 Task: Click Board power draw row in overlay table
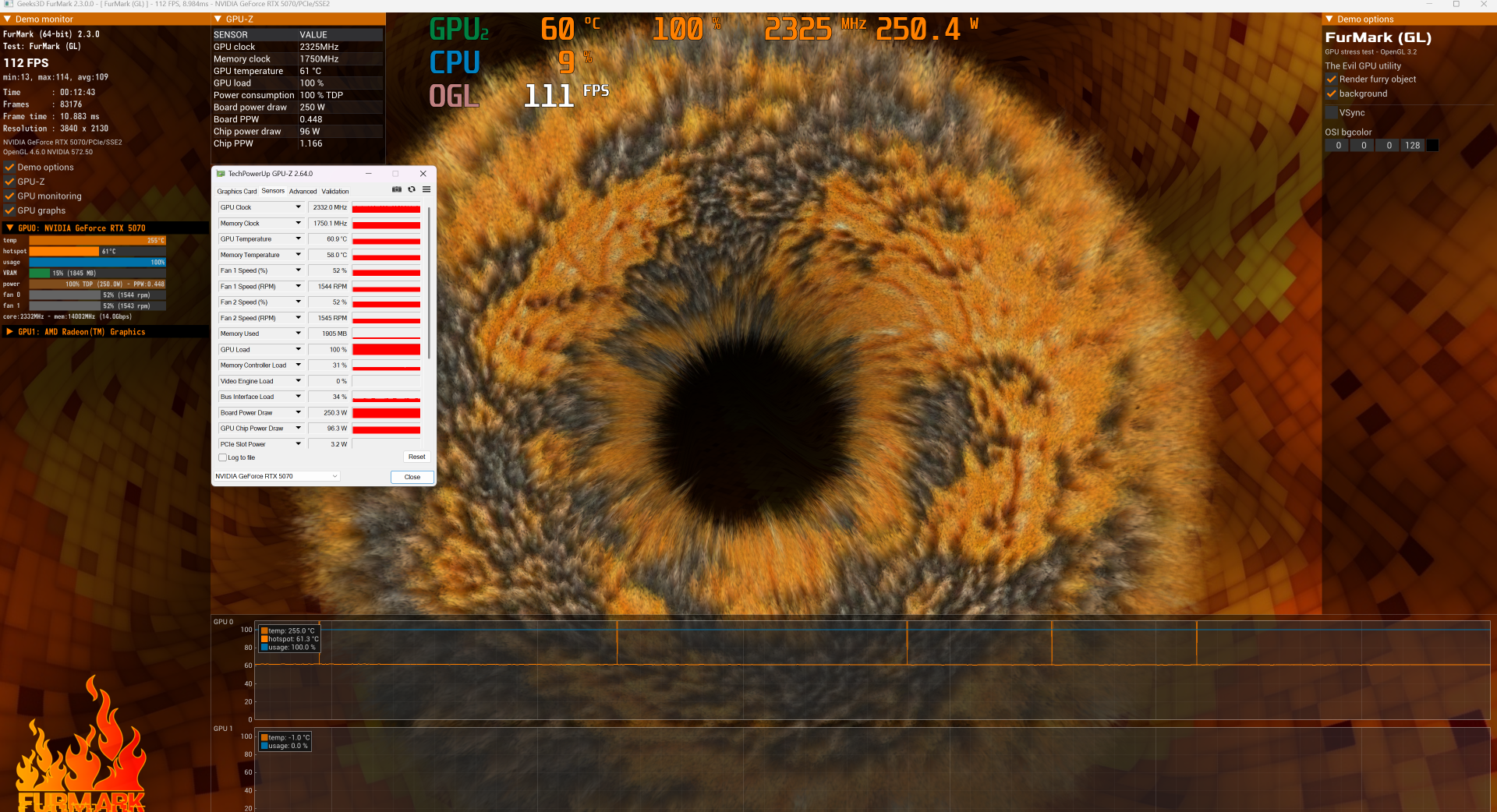[298, 108]
